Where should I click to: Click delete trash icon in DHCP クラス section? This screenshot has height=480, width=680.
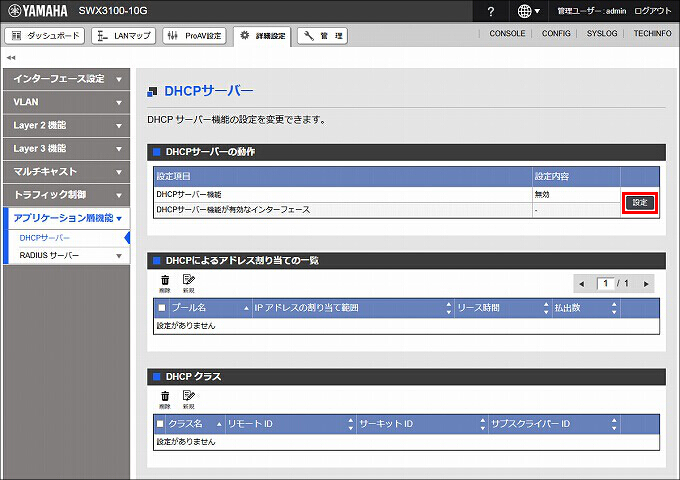pyautogui.click(x=165, y=400)
